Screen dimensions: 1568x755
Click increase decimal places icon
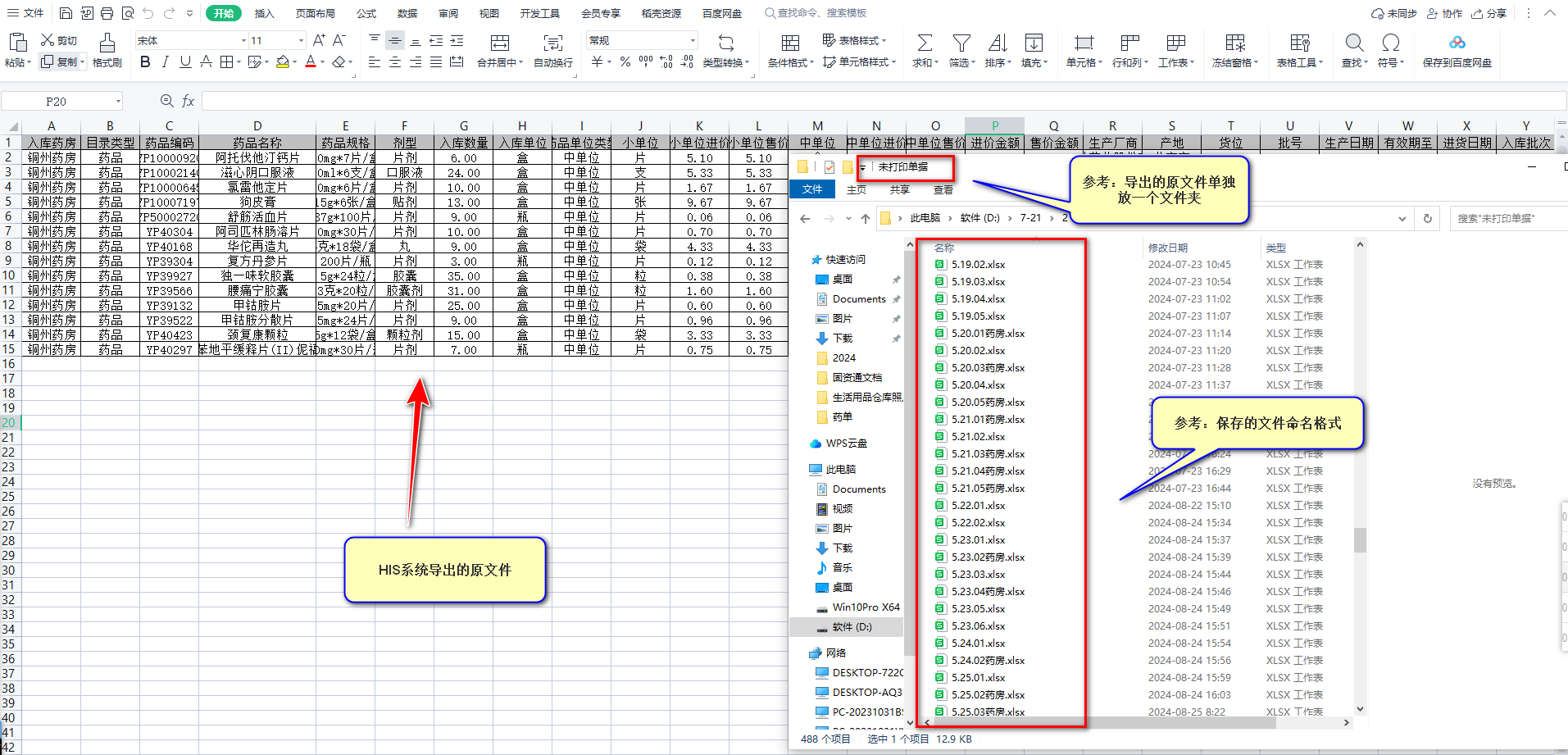tap(666, 61)
